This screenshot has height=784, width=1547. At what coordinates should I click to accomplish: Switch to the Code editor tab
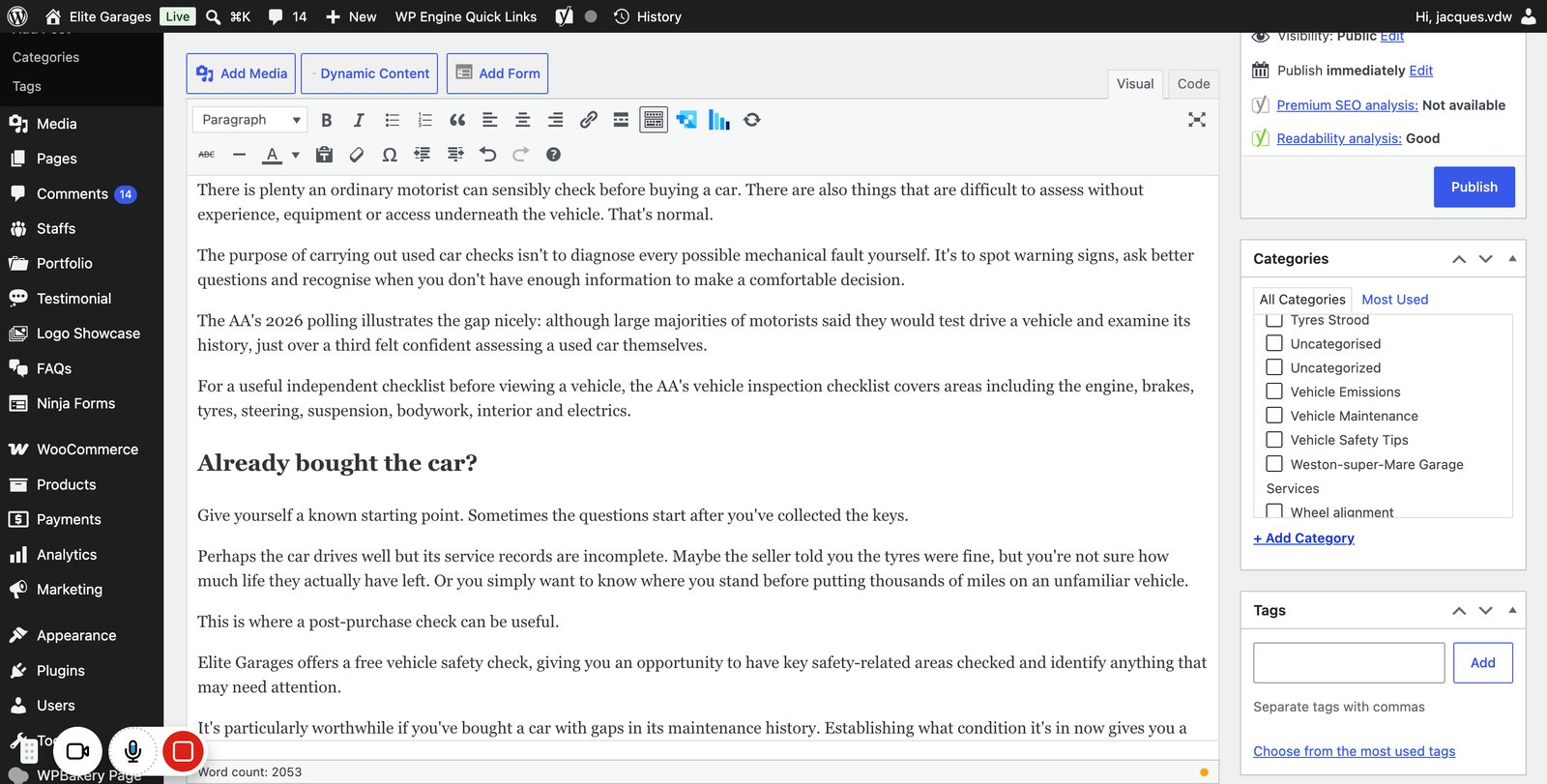(x=1193, y=84)
